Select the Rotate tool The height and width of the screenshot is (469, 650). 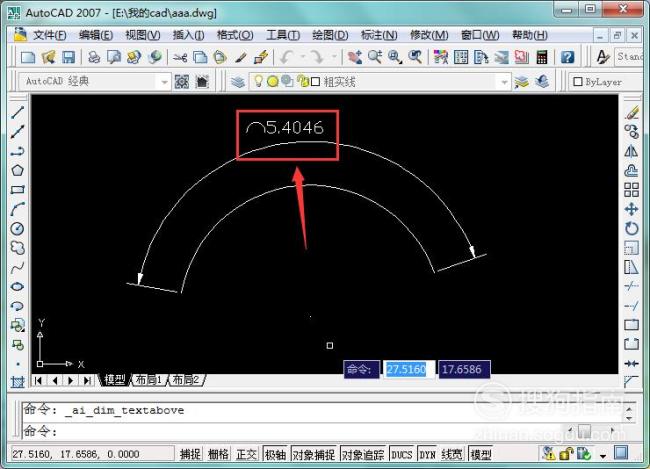631,228
